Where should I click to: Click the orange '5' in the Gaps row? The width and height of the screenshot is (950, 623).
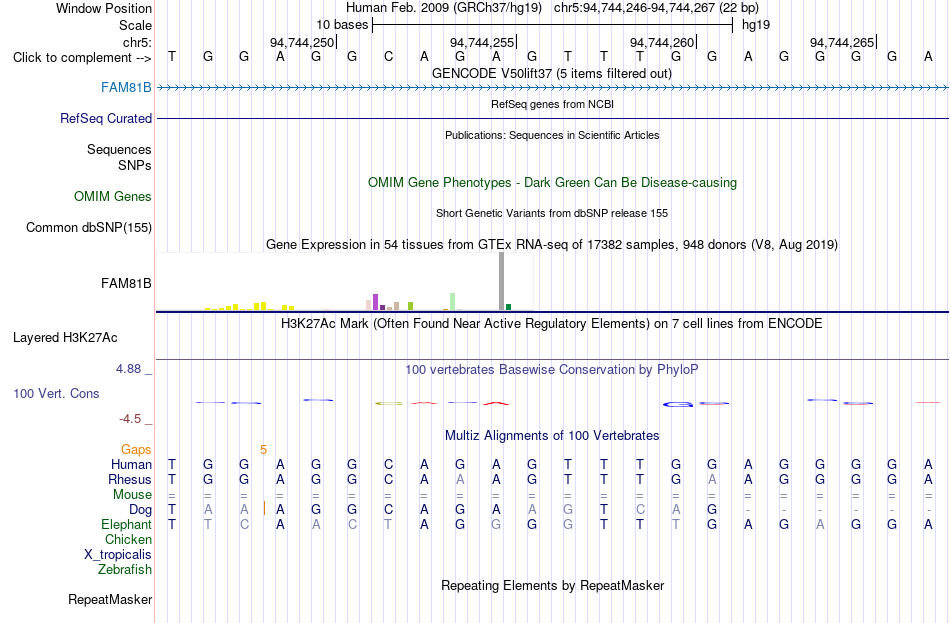[263, 450]
